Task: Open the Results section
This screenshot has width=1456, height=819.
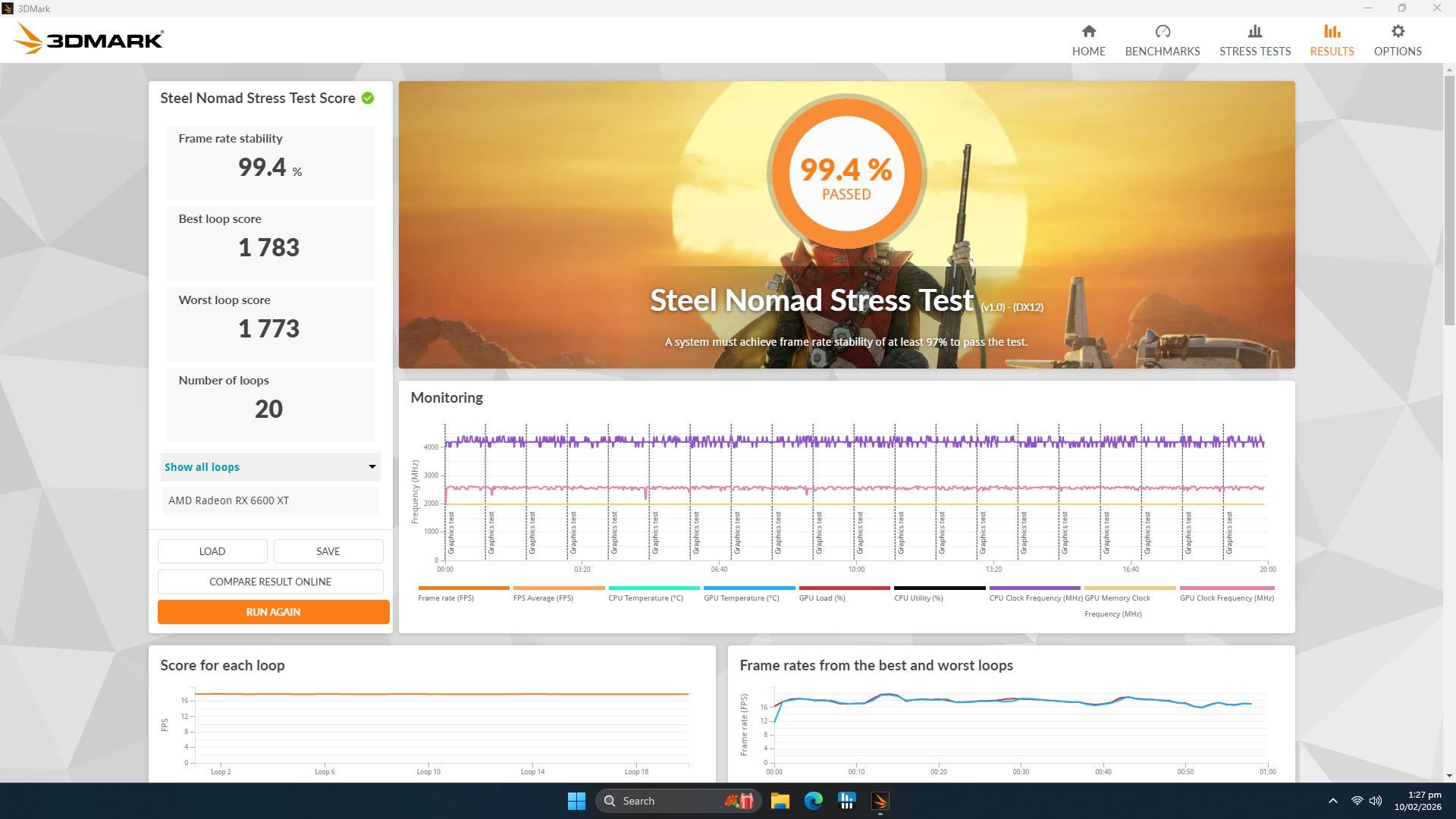Action: pos(1332,40)
